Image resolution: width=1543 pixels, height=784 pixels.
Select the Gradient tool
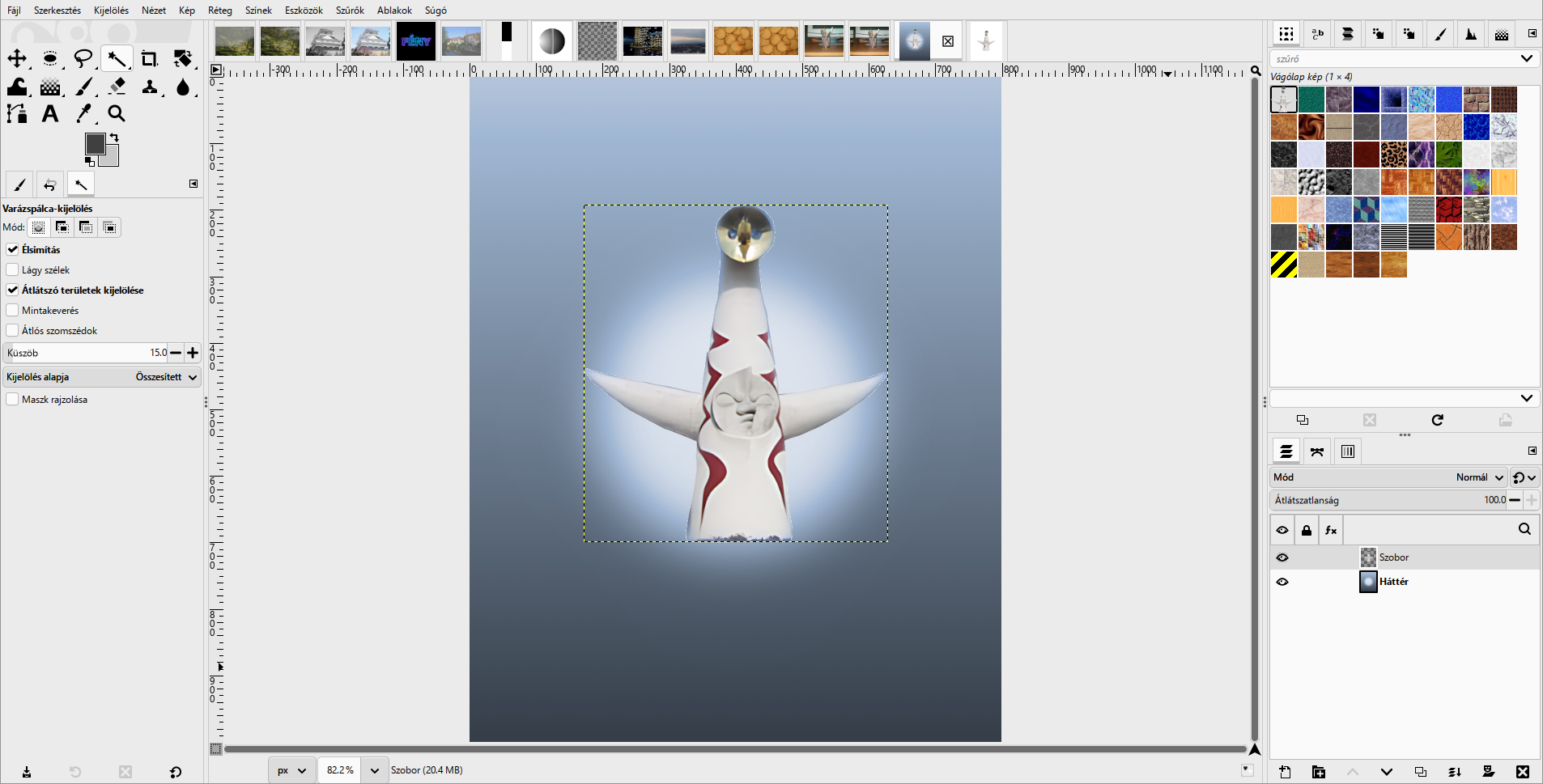pos(50,87)
